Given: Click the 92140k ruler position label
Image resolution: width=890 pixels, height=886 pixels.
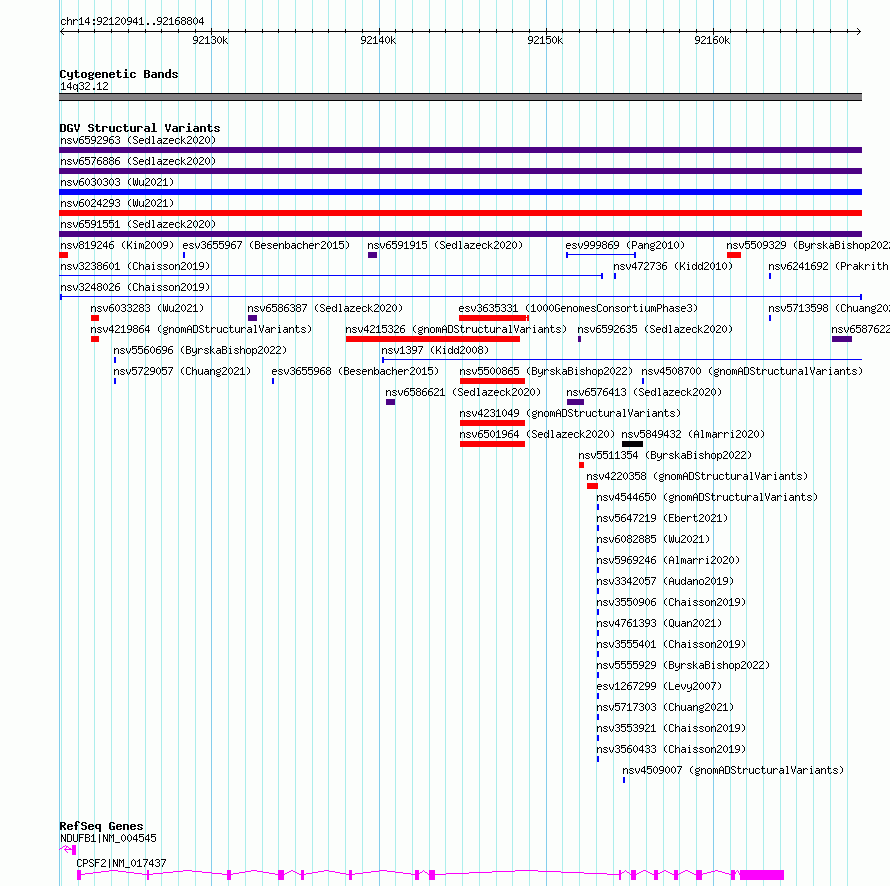Looking at the screenshot, I should (378, 40).
